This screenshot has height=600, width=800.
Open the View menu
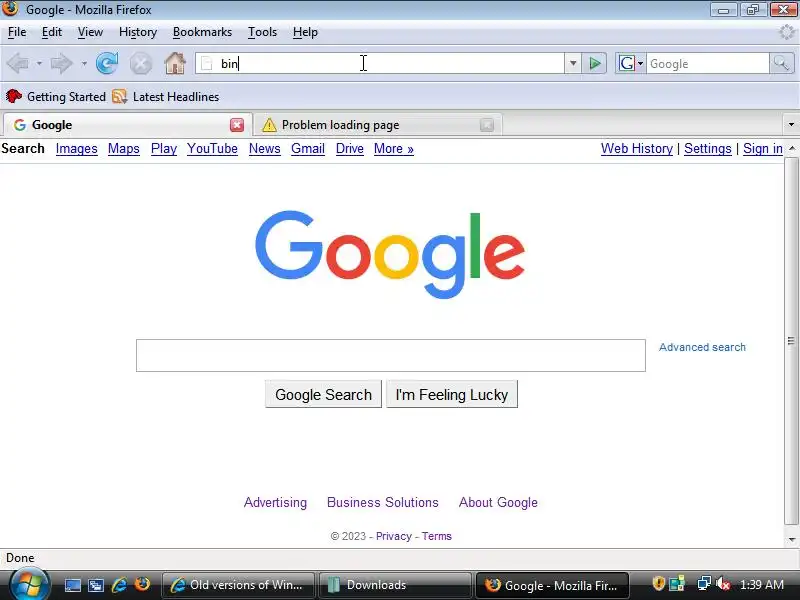pos(90,32)
